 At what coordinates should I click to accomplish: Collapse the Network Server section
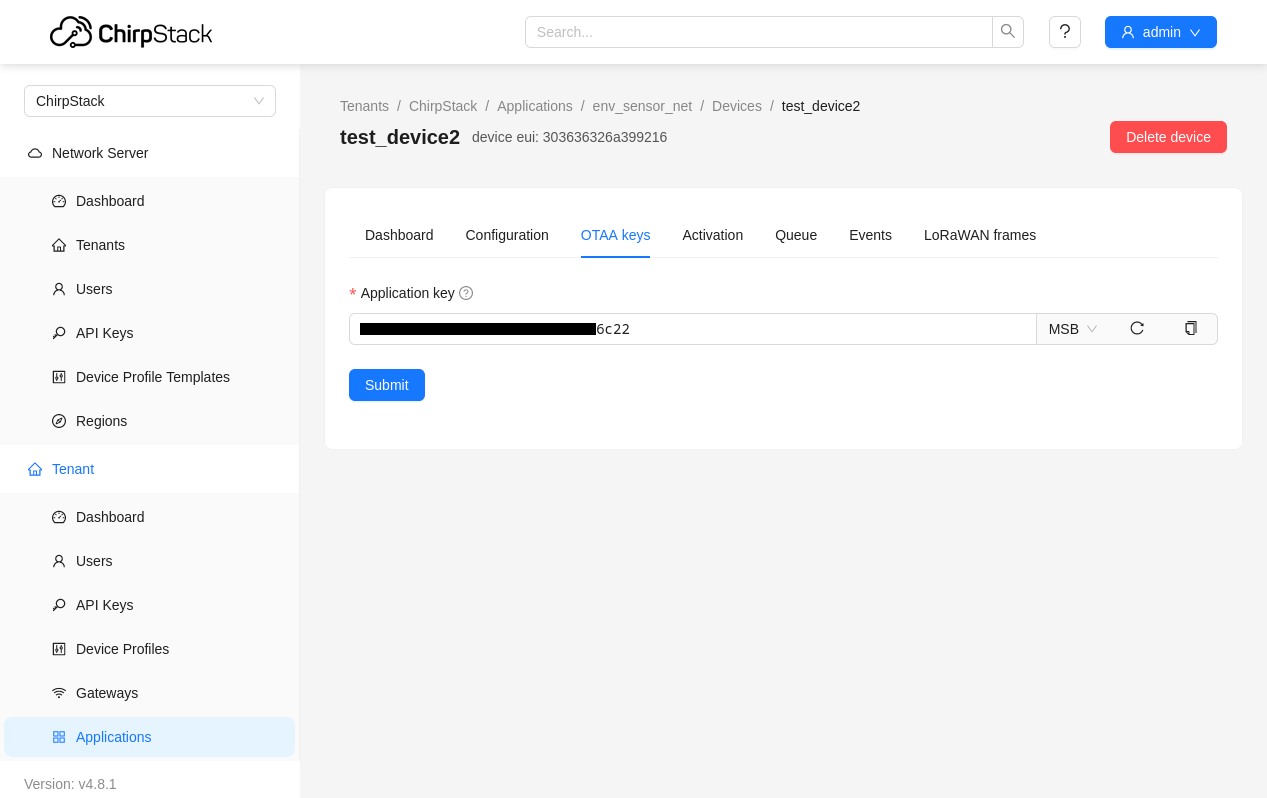[150, 153]
